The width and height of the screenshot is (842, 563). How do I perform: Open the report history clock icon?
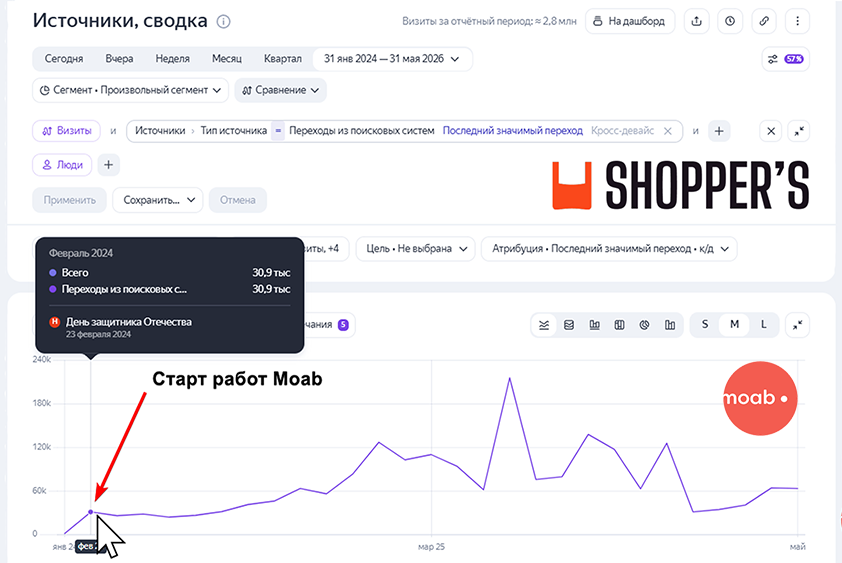point(730,21)
